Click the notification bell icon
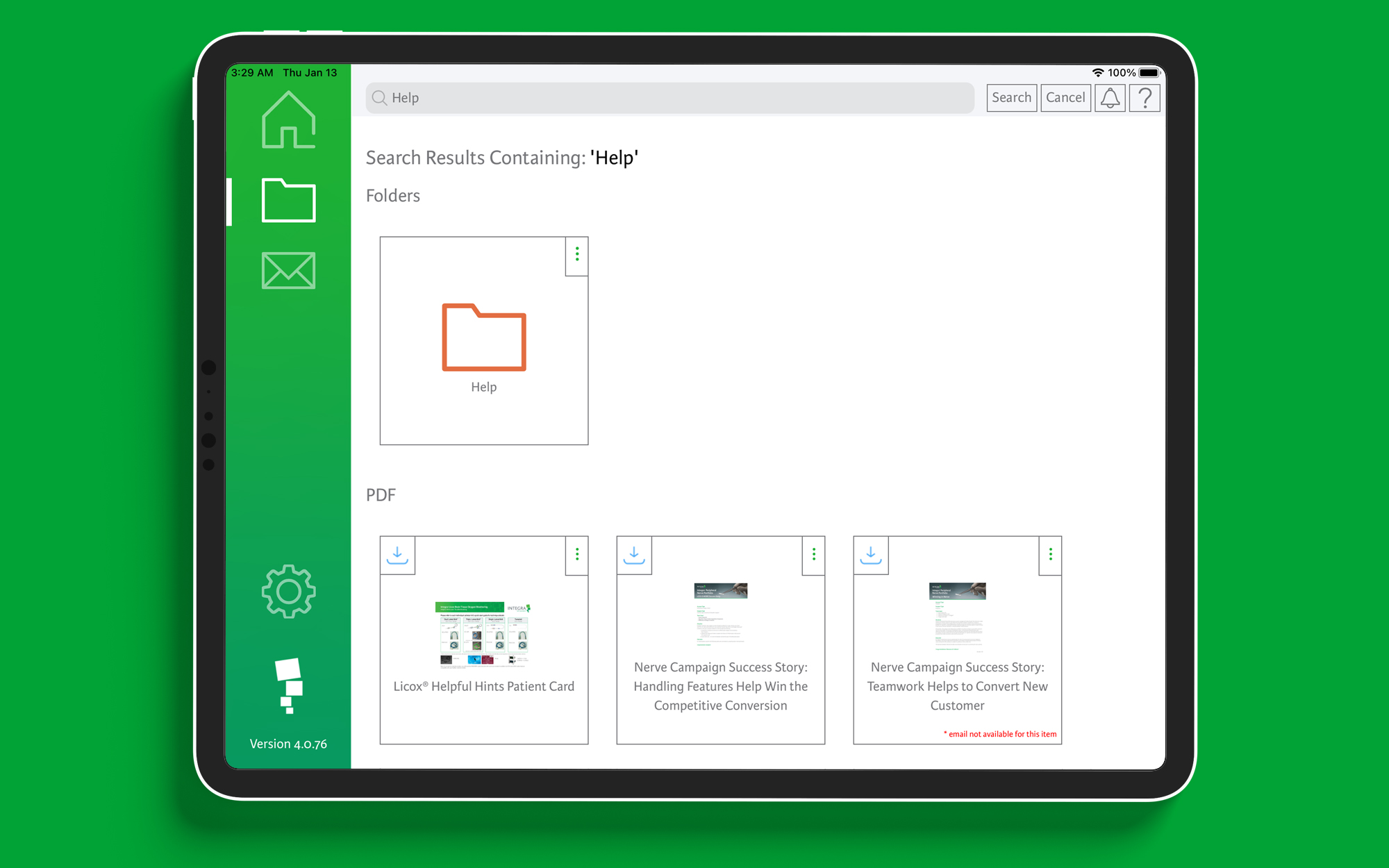 (1111, 96)
